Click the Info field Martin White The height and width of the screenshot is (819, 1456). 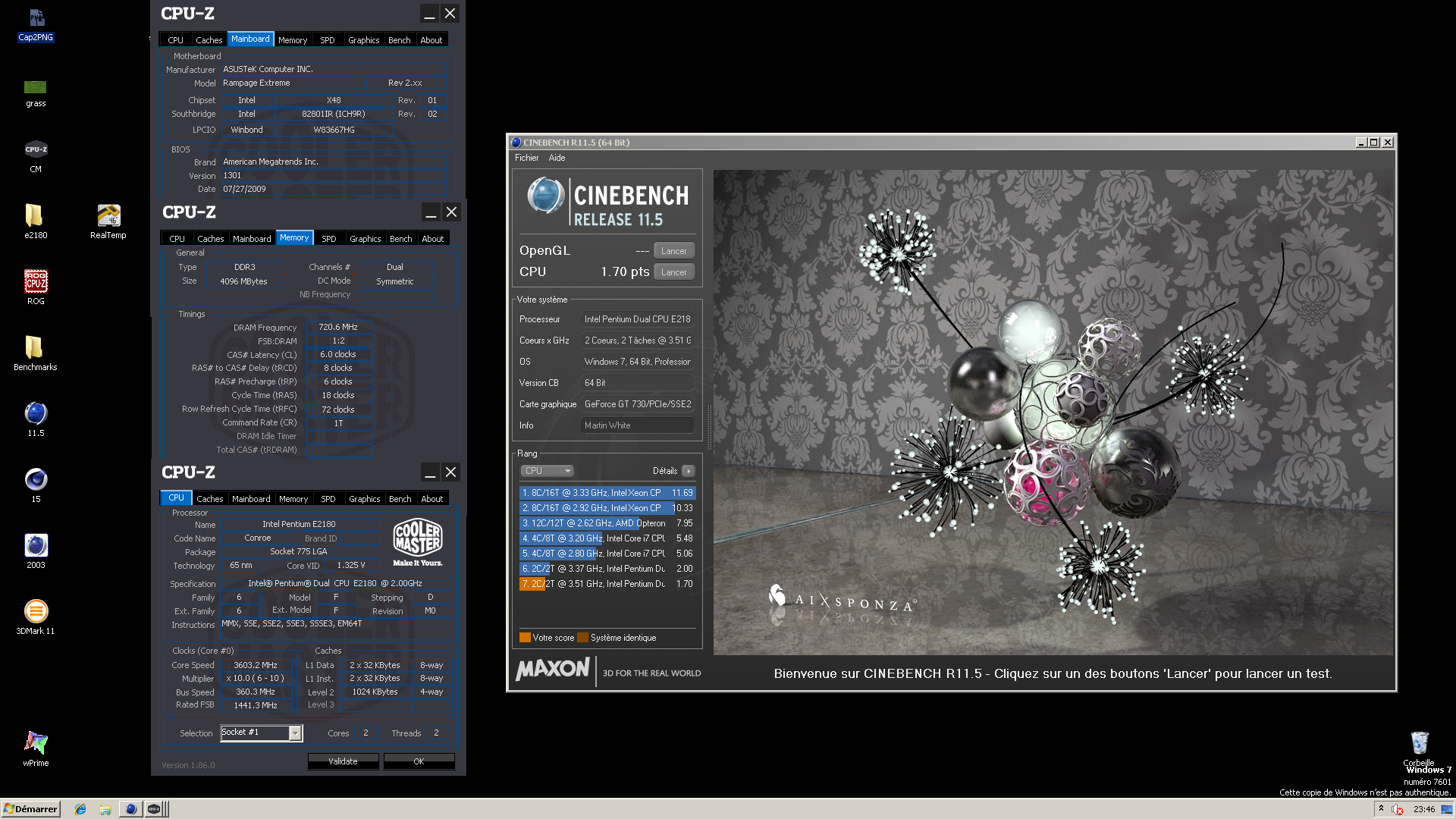pyautogui.click(x=638, y=425)
